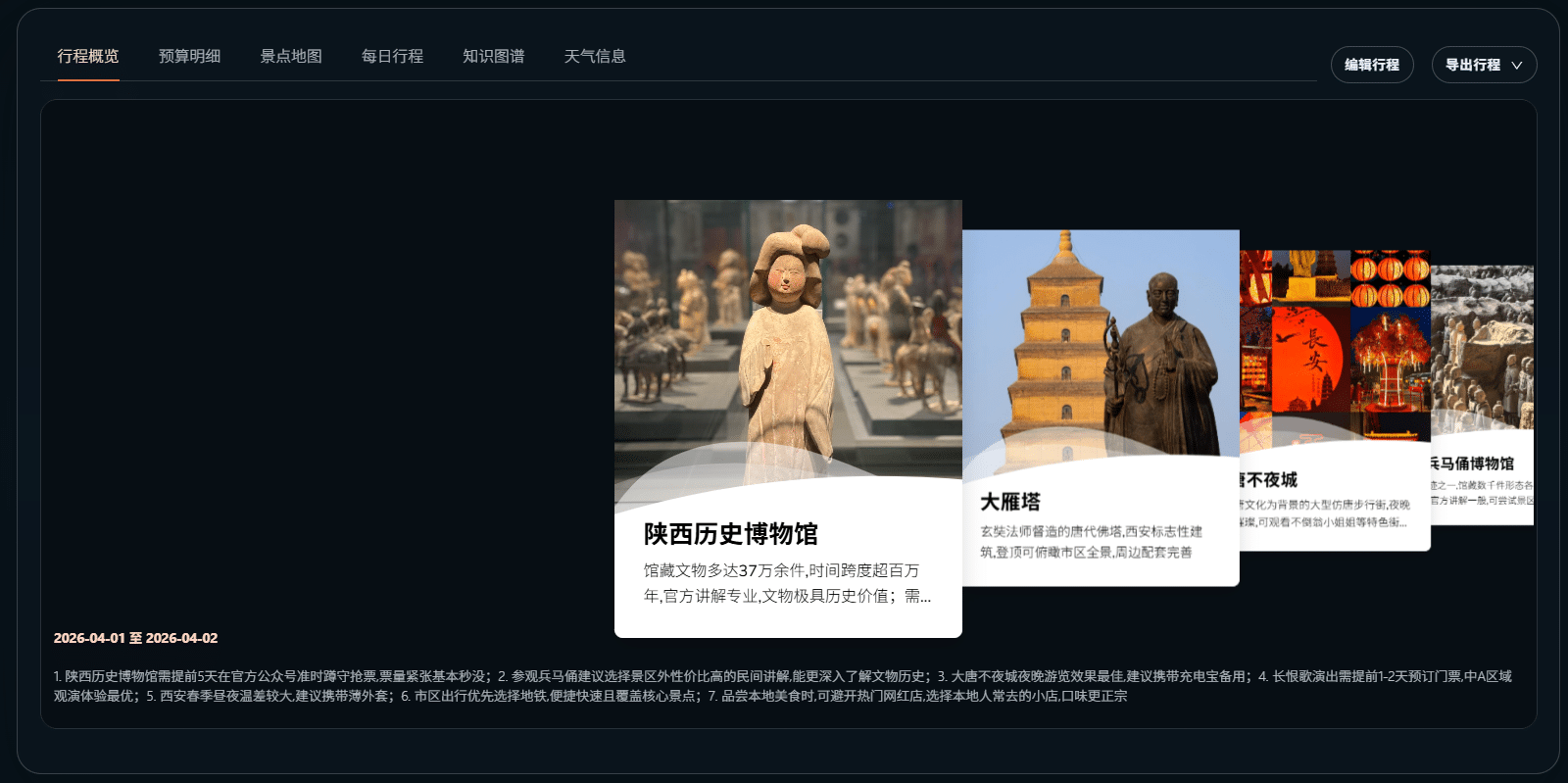Select the 兵马俑博物馆 card

[x=1482, y=395]
